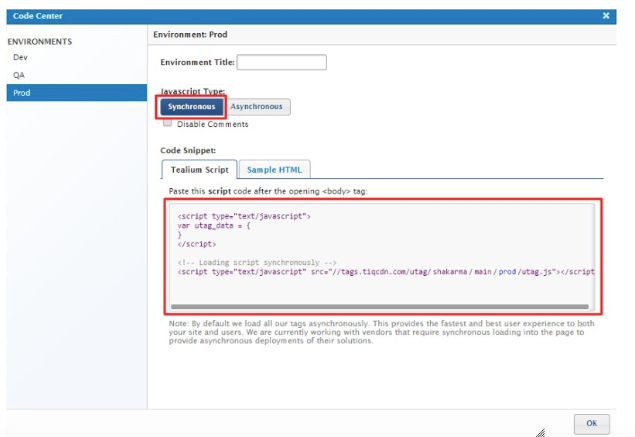
Task: Close the Code Center dialog
Action: point(606,16)
